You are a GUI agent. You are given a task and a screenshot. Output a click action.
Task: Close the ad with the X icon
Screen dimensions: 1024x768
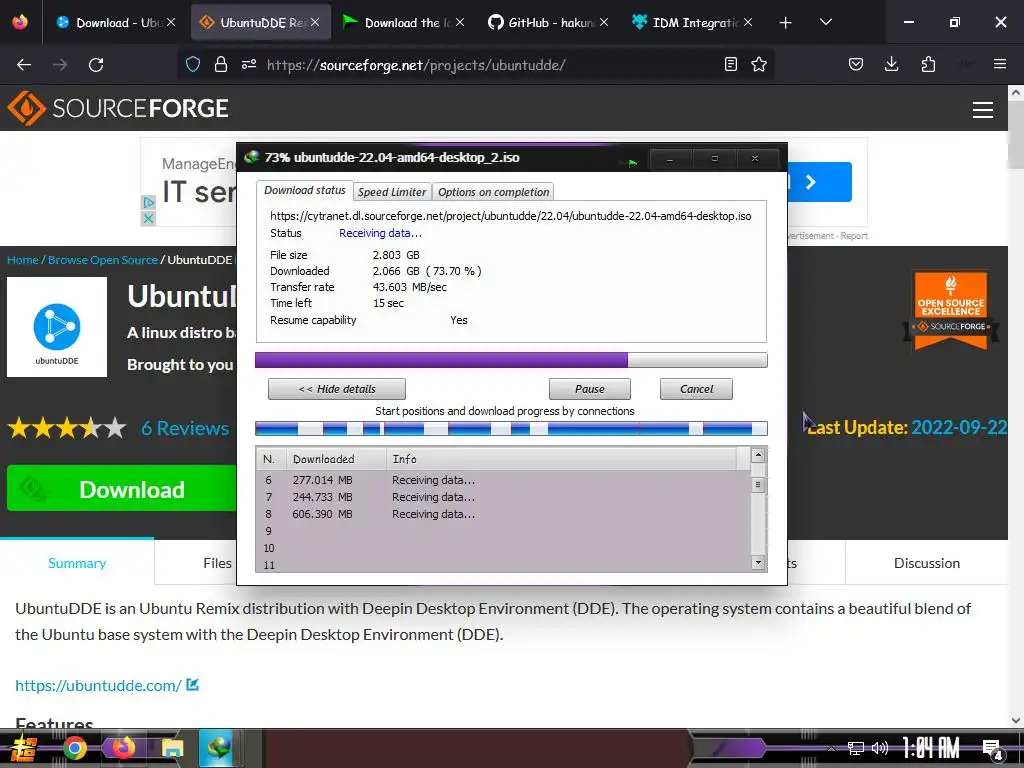(x=148, y=219)
